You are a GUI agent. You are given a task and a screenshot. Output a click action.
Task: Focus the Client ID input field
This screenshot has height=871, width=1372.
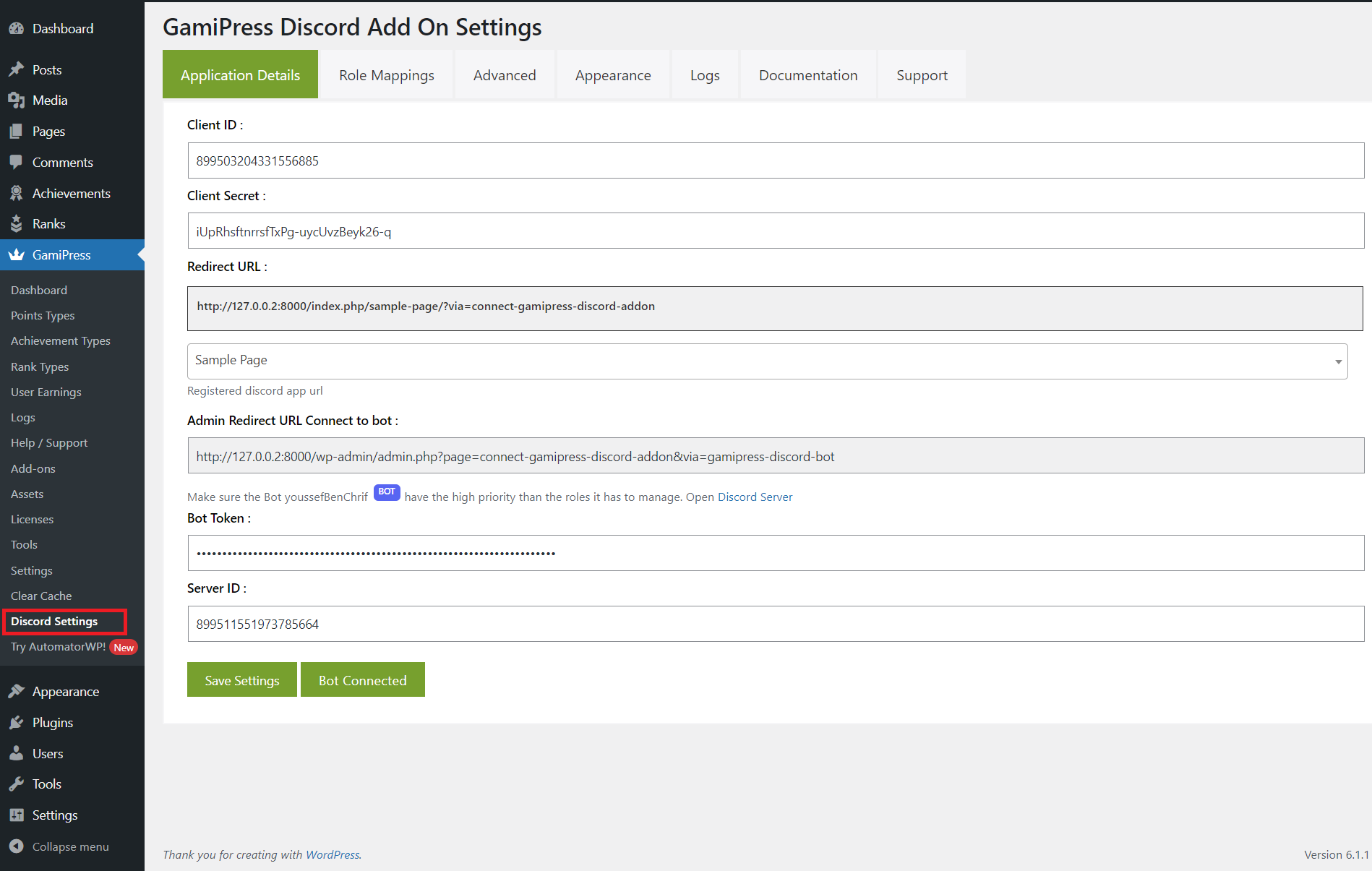click(776, 160)
